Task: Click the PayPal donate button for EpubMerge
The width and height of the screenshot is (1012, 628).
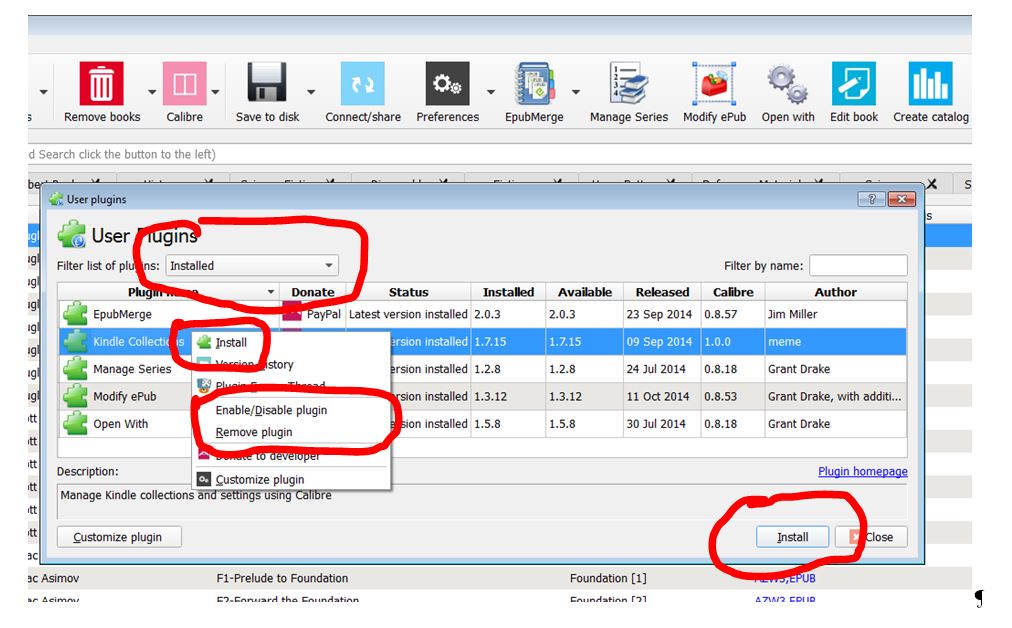Action: [x=312, y=314]
